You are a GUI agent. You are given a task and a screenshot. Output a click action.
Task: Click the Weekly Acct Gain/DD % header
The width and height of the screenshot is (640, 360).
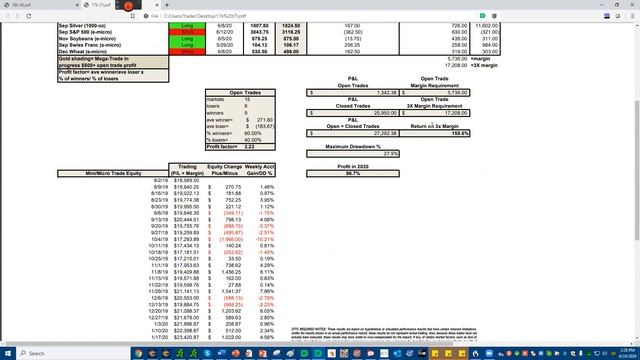coord(259,170)
